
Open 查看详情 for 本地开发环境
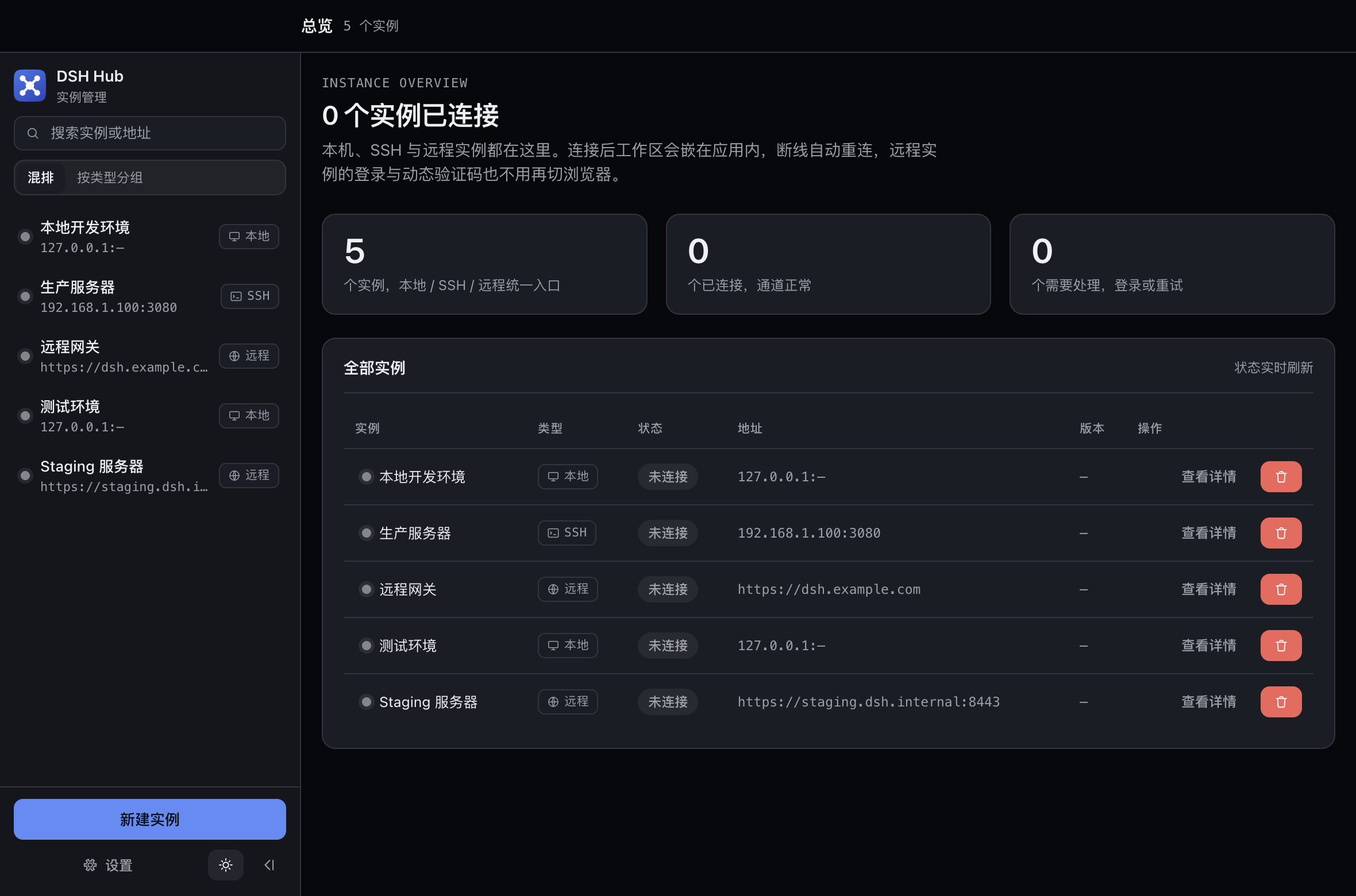coord(1209,477)
